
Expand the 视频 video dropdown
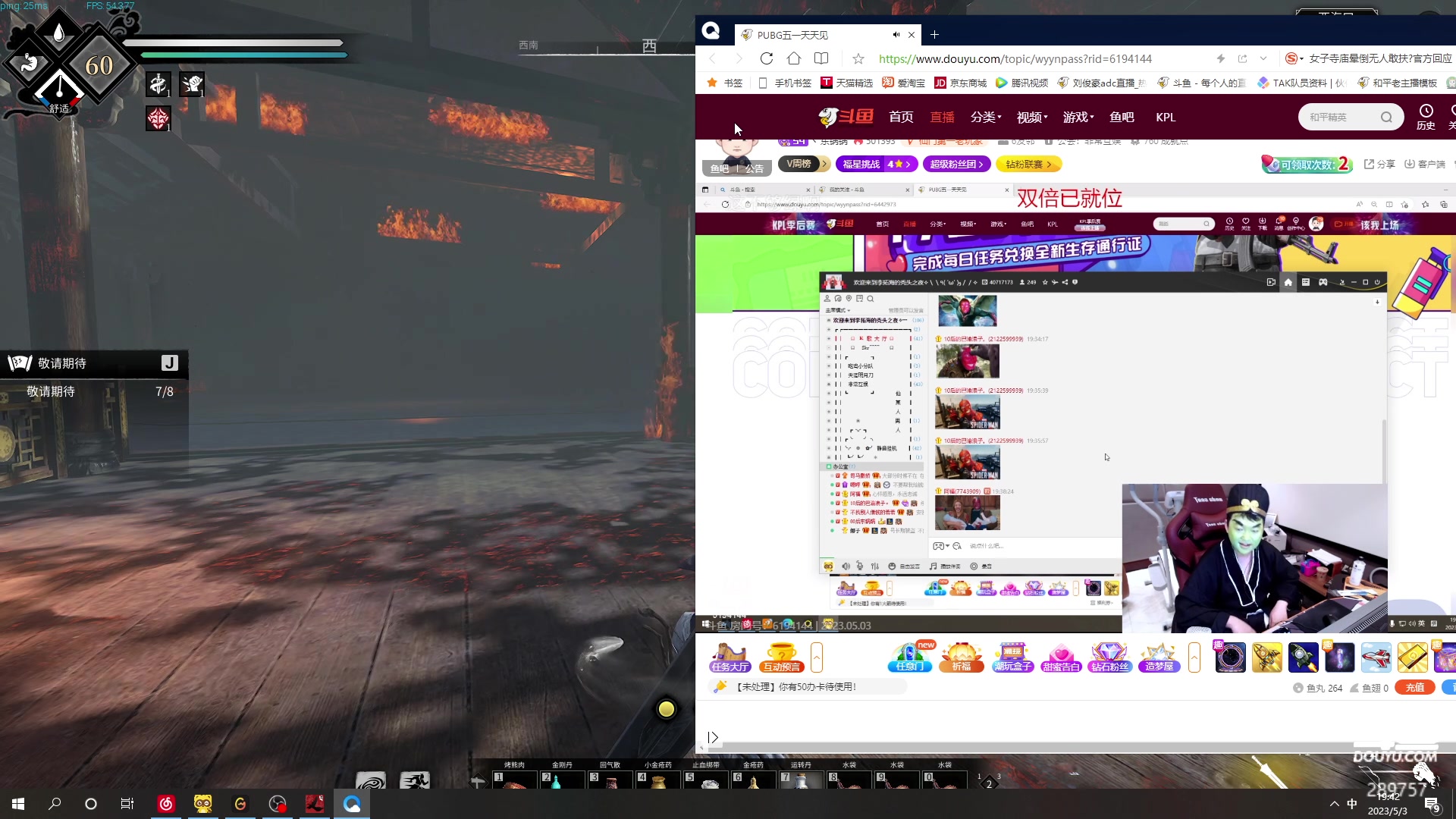click(1032, 117)
